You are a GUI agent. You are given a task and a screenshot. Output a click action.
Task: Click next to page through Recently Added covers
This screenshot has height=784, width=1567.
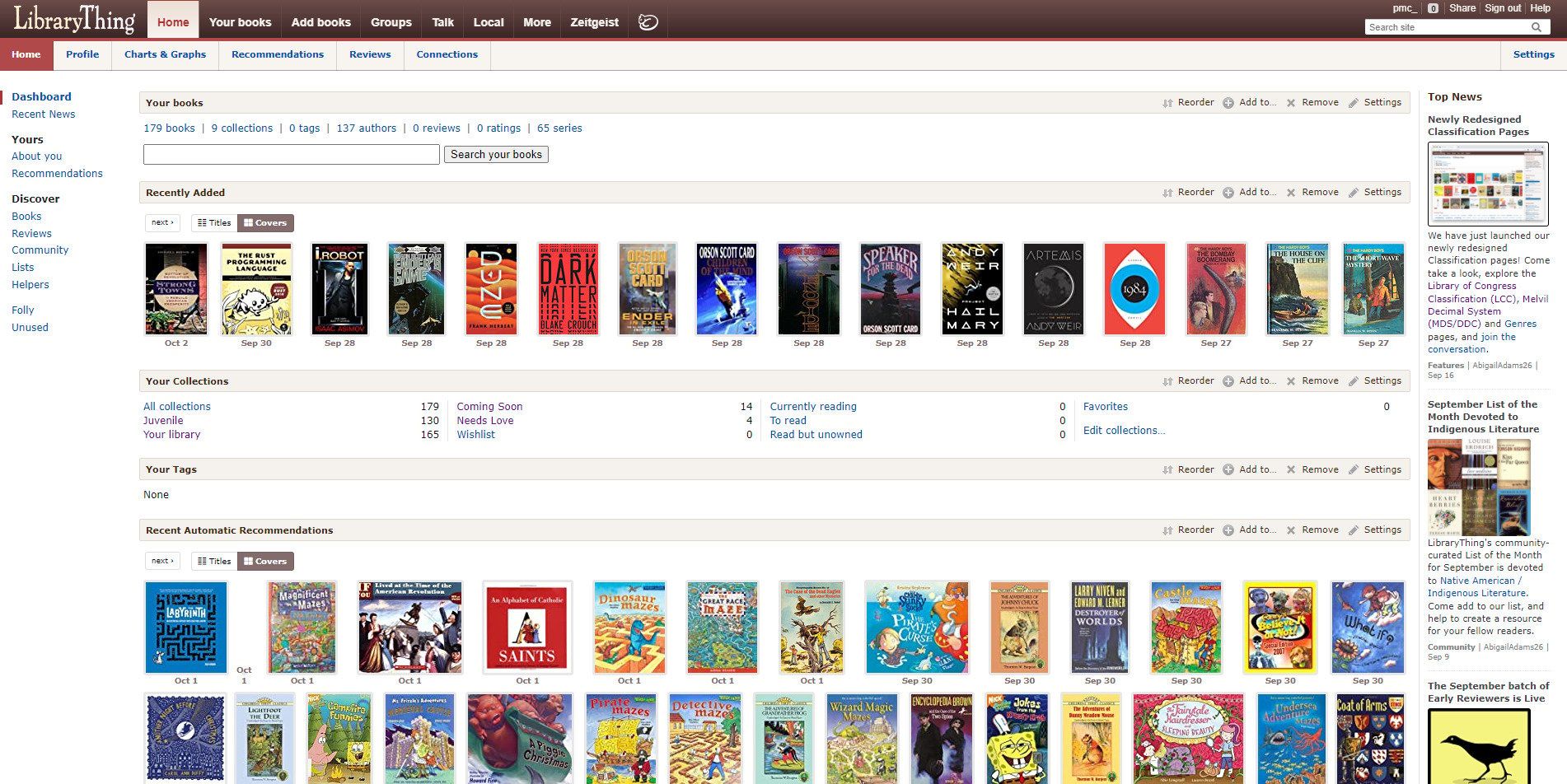(x=162, y=222)
